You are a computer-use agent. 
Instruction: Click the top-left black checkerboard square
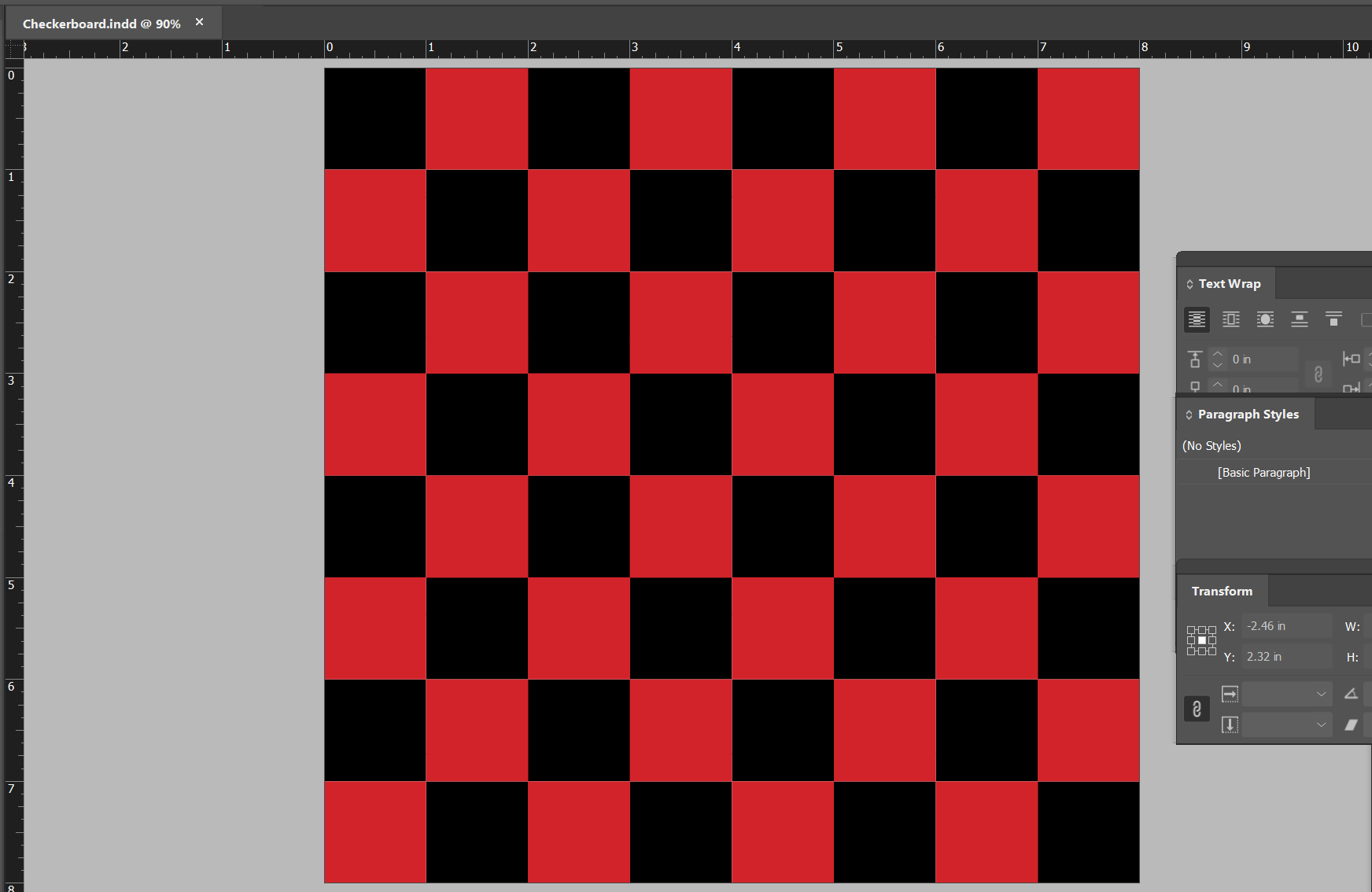click(x=375, y=119)
